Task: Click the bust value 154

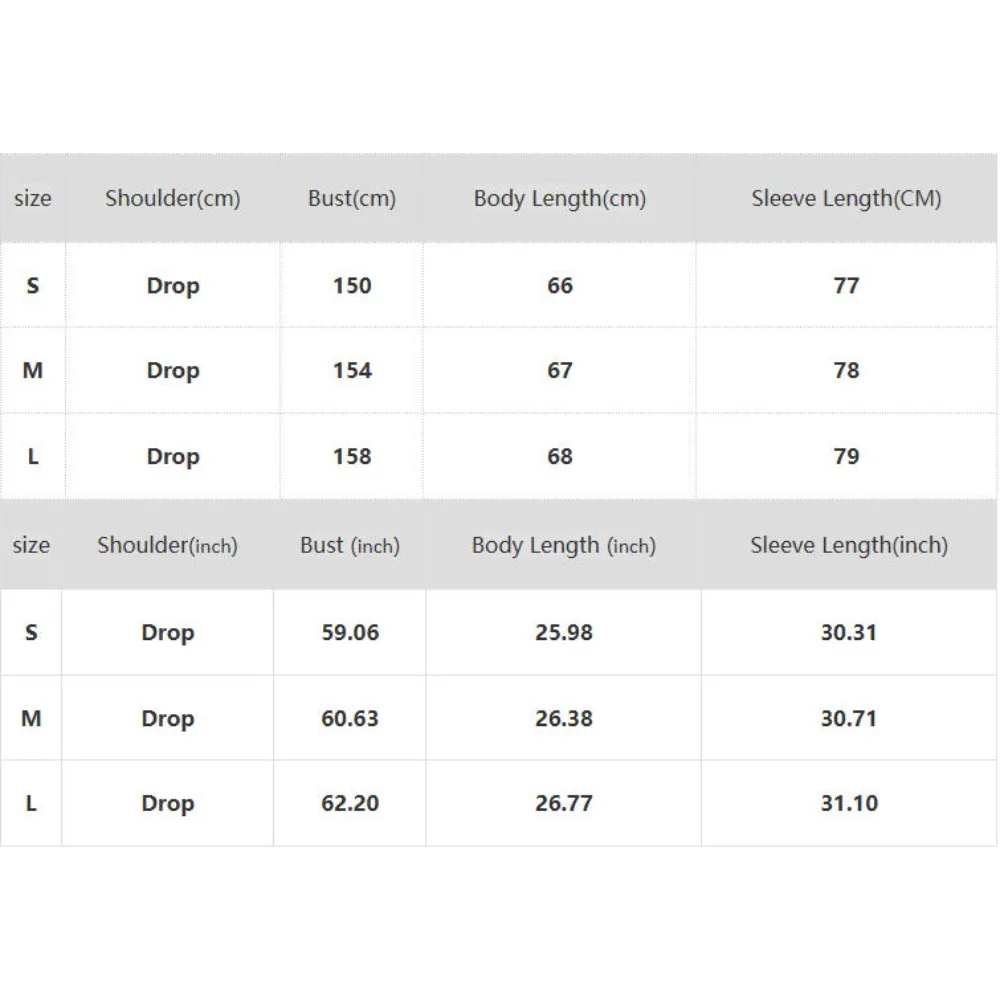Action: click(352, 370)
